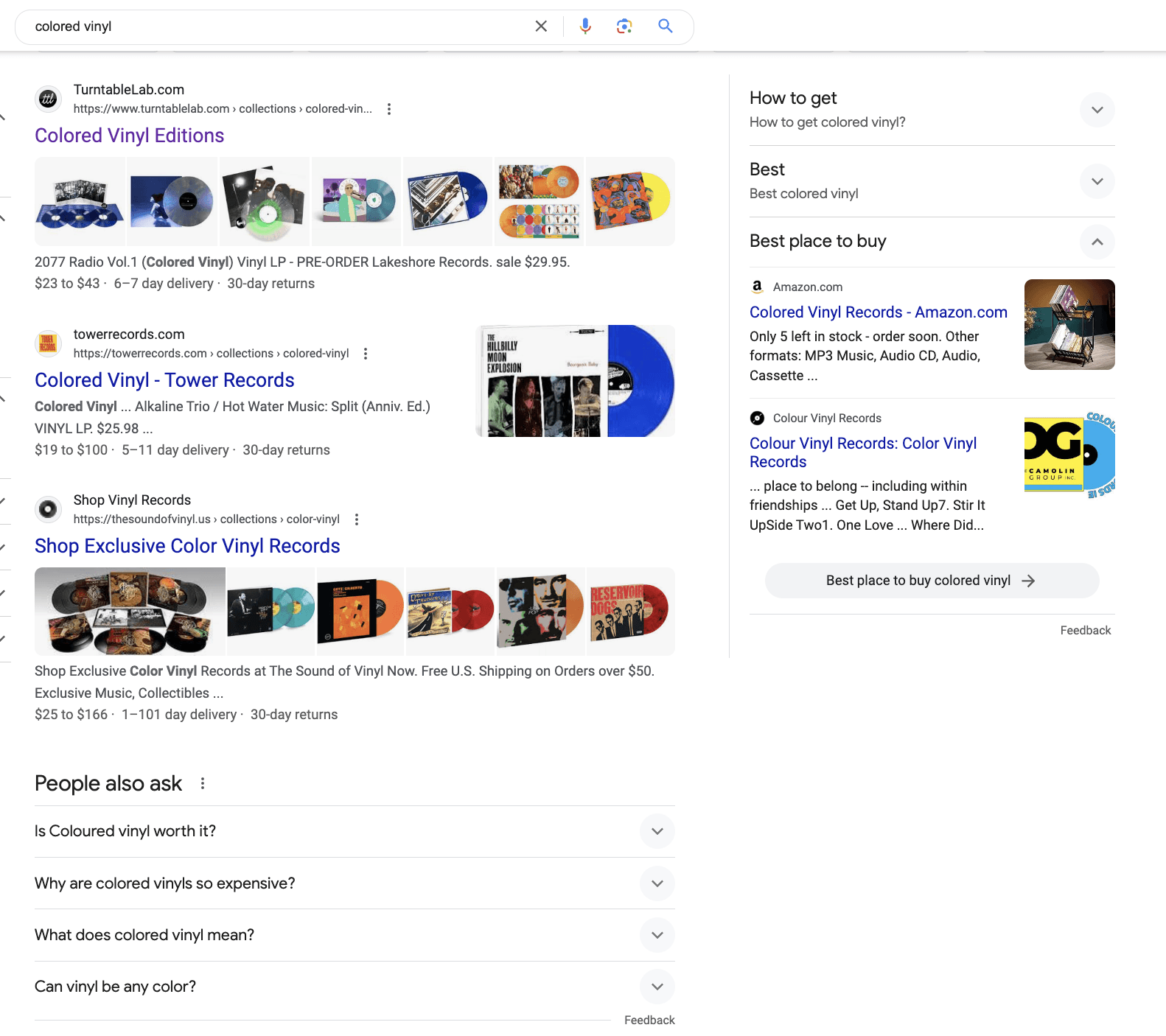The height and width of the screenshot is (1036, 1166).
Task: Open Shop Exclusive Color Vinyl Records link
Action: [x=187, y=546]
